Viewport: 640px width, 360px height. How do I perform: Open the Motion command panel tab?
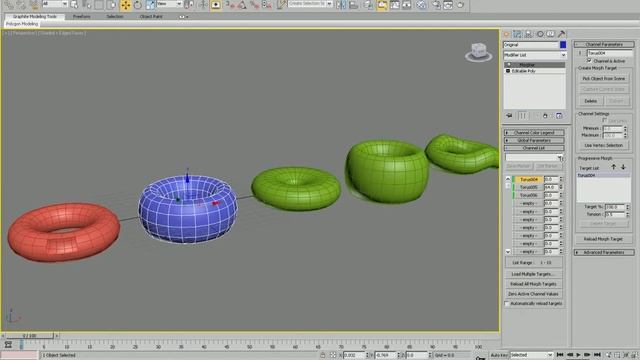[x=540, y=34]
